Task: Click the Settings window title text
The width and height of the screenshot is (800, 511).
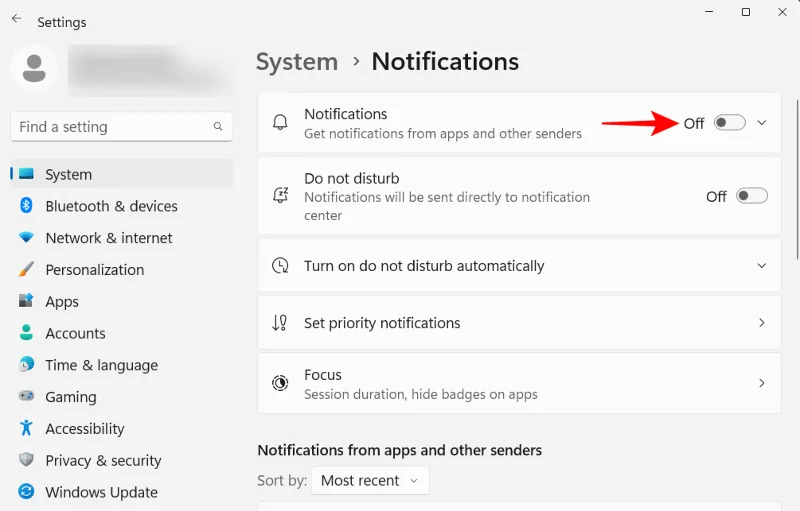Action: point(62,22)
